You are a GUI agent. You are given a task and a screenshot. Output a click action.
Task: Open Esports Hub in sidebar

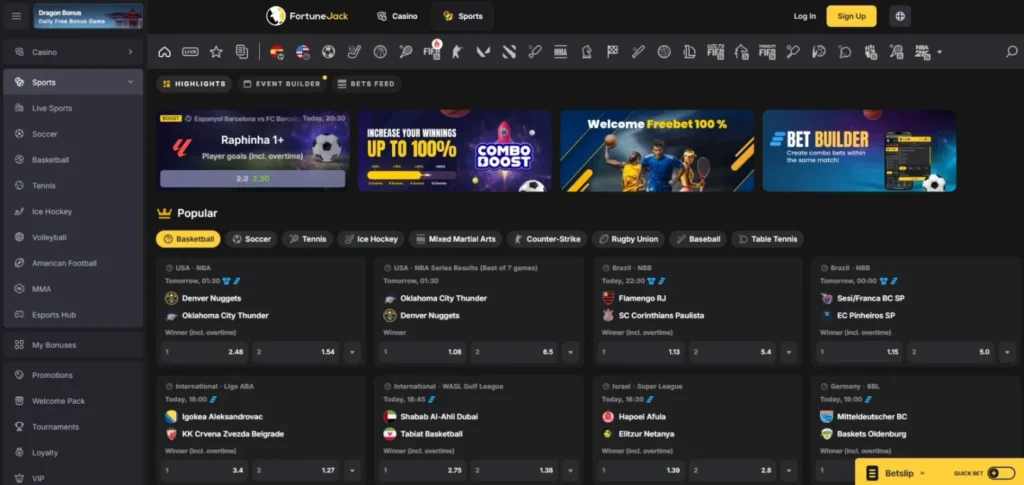(73, 315)
